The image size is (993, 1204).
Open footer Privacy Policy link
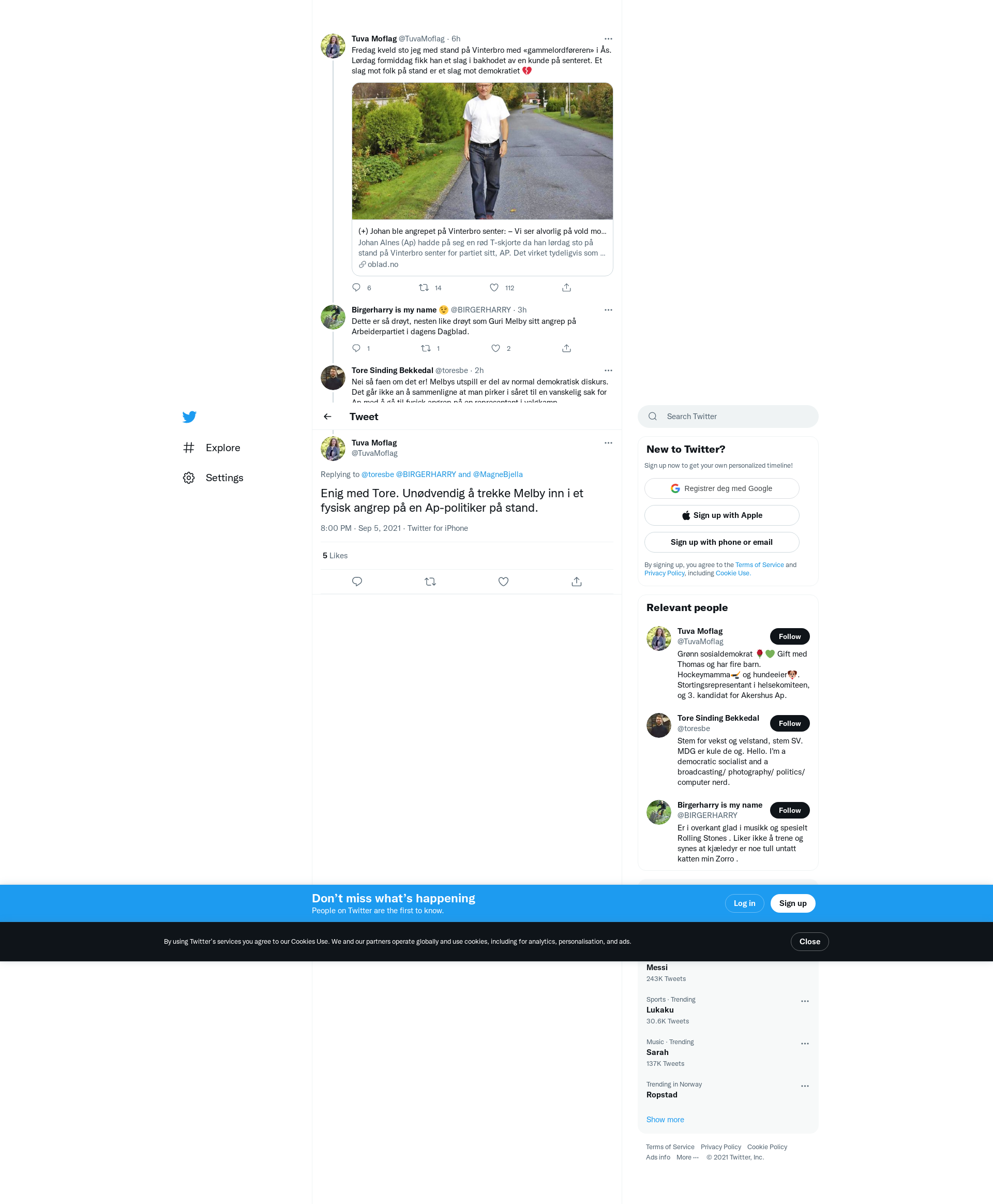pos(721,1147)
